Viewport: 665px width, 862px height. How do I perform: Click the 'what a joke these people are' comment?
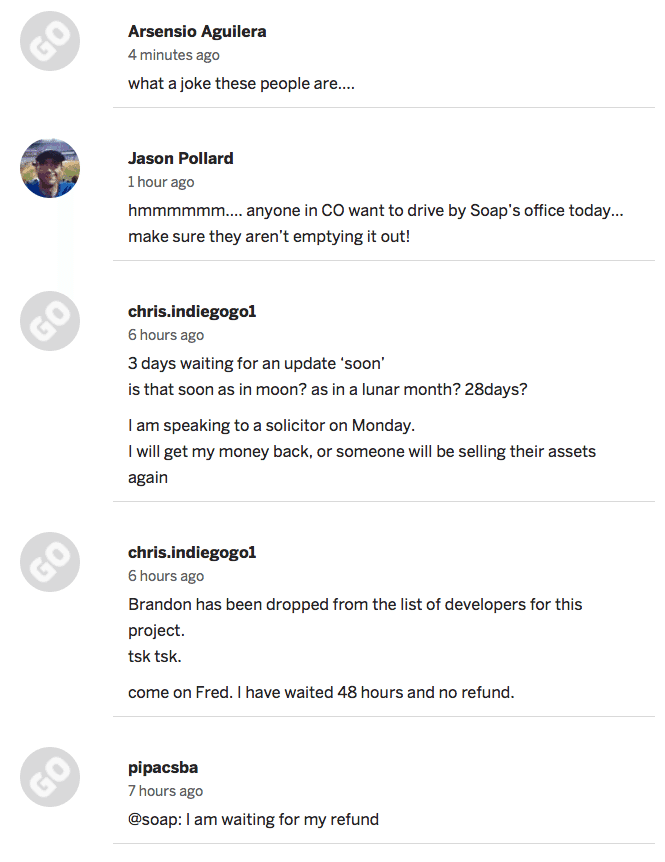tap(242, 83)
